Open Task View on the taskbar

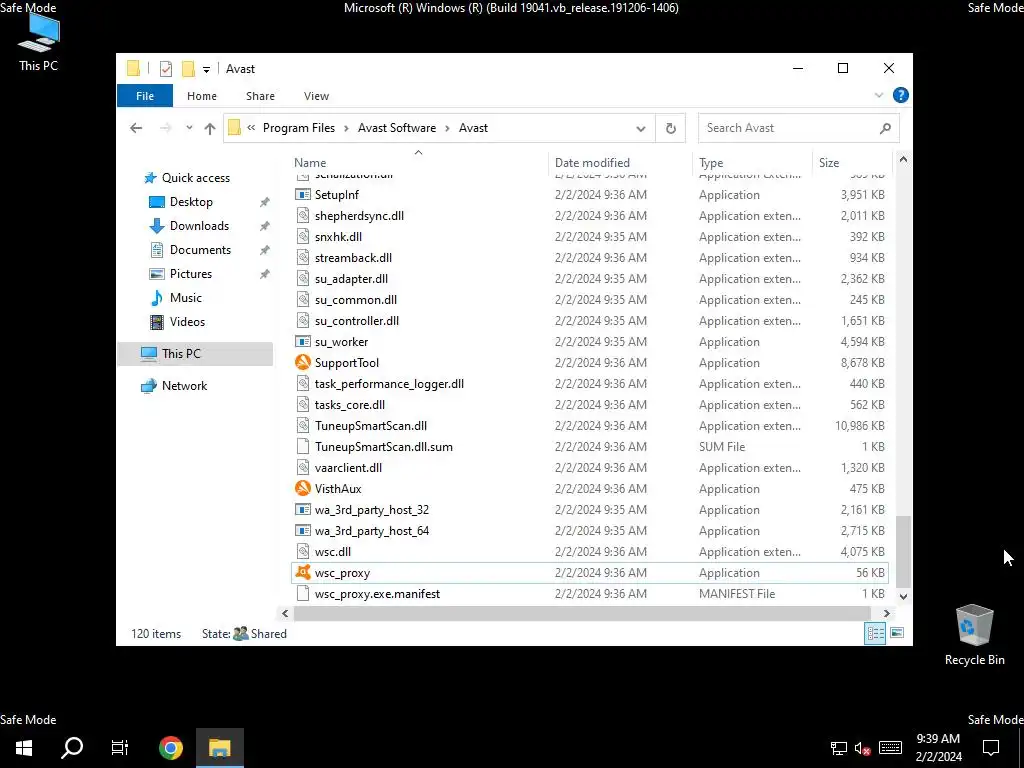[x=120, y=748]
